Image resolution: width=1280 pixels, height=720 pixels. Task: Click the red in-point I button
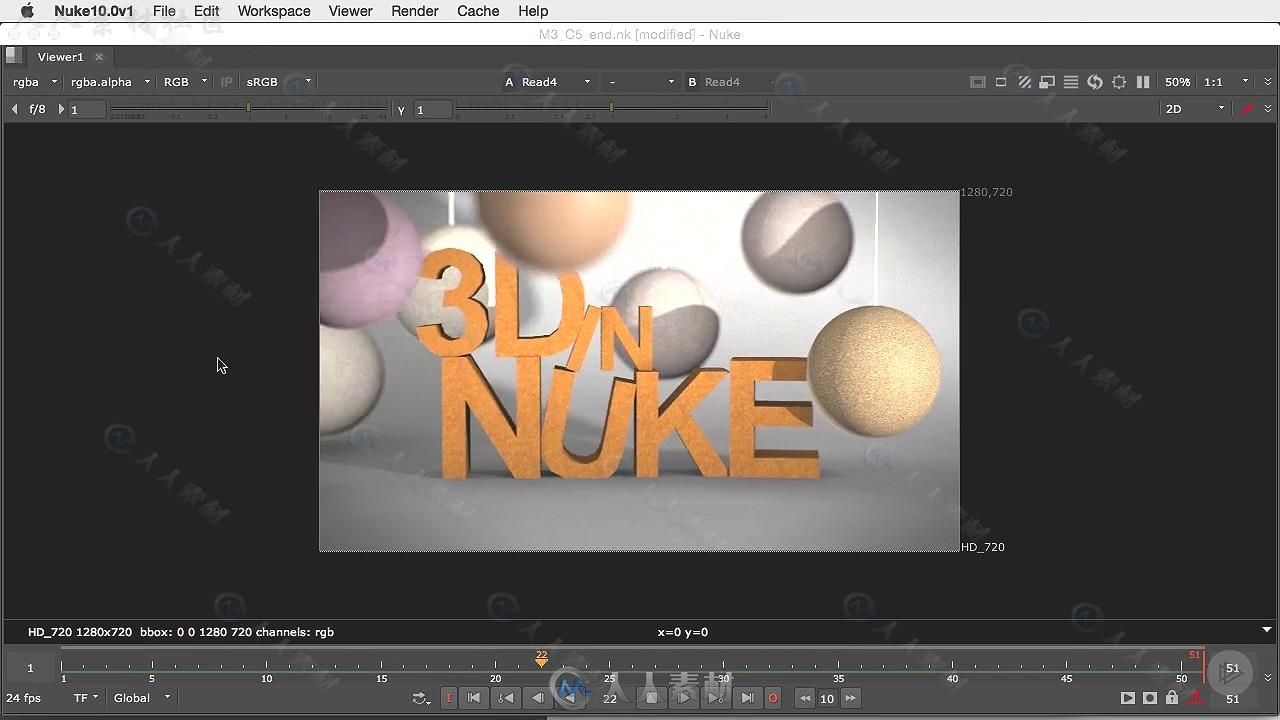[x=449, y=698]
